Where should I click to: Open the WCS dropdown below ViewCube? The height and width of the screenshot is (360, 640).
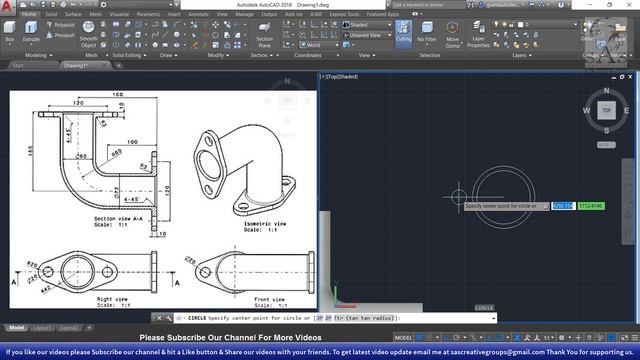pos(606,145)
